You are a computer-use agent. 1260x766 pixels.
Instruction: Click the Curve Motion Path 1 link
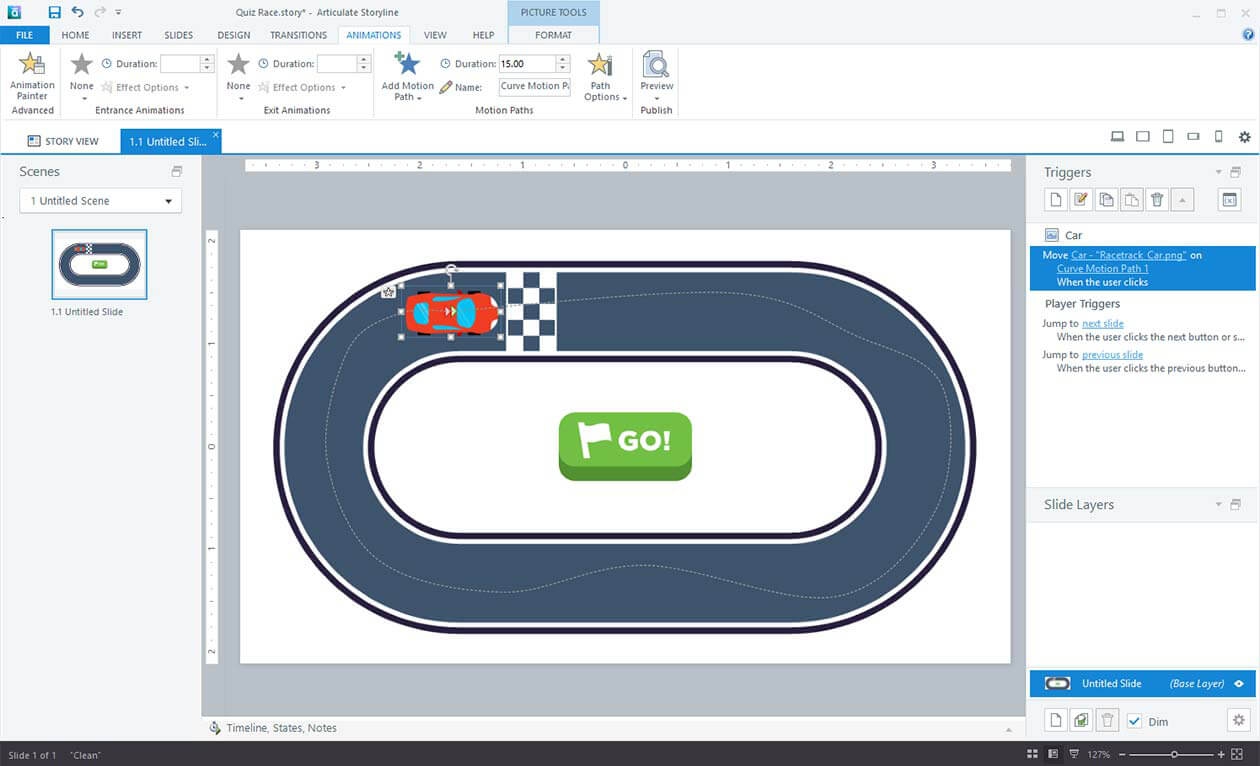pos(1102,269)
